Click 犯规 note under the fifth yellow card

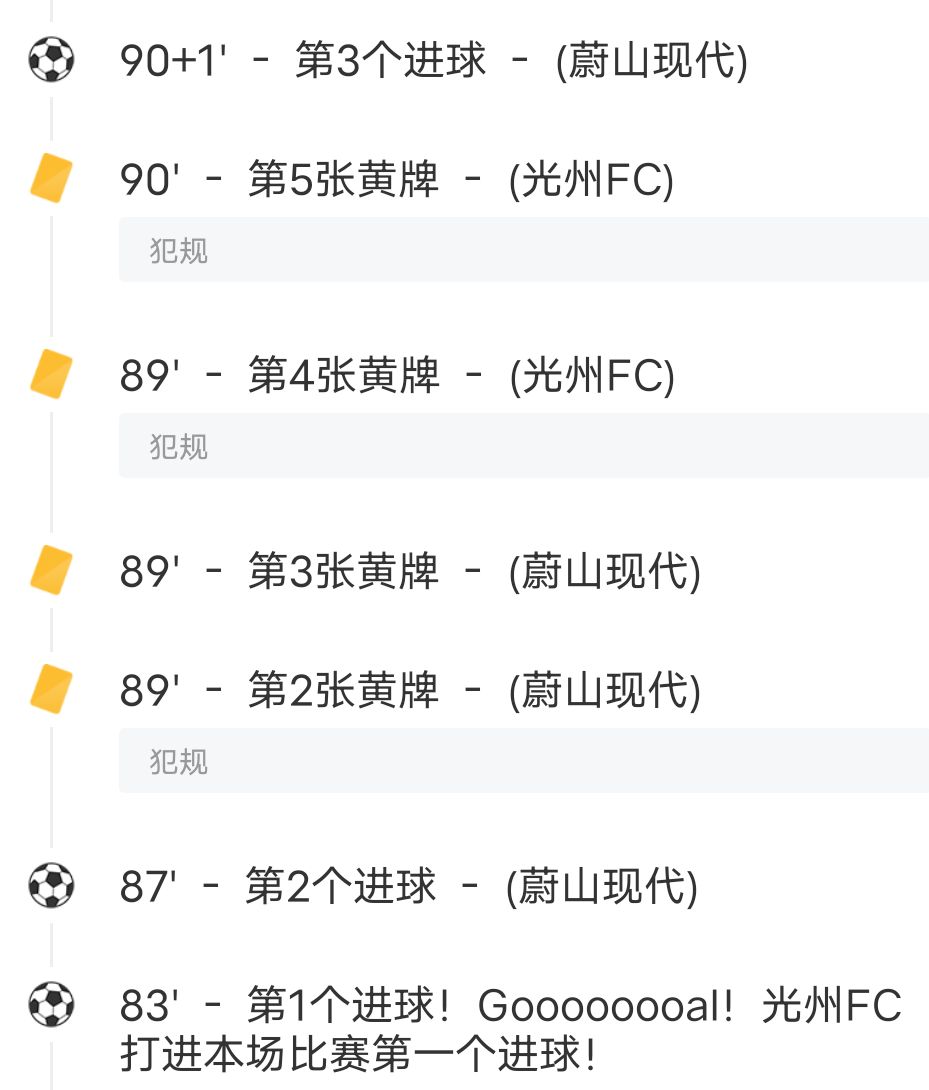[179, 250]
